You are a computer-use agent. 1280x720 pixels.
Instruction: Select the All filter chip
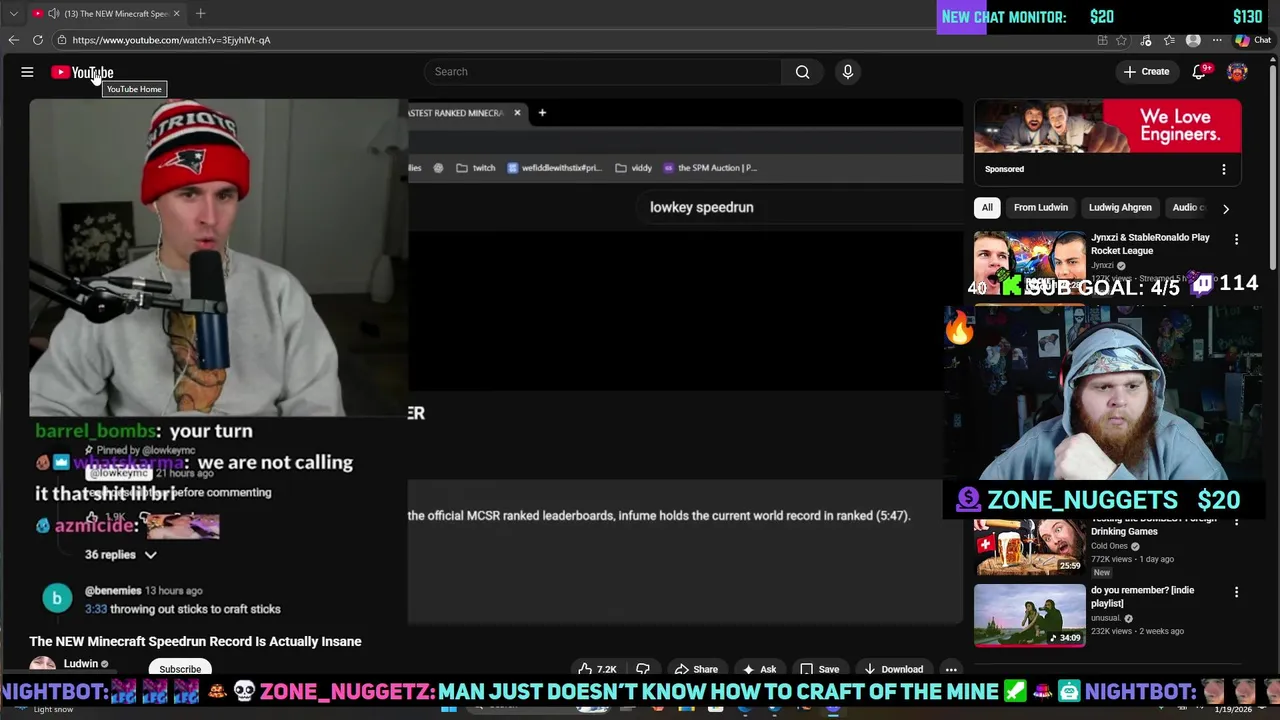(987, 208)
